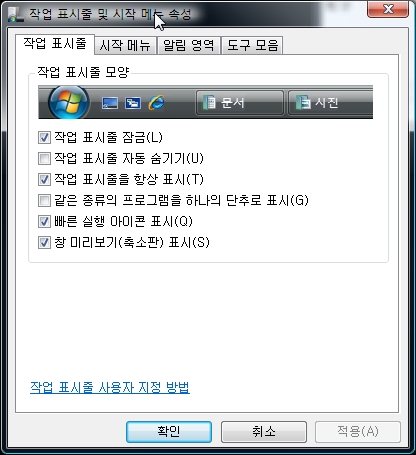
Task: Click the Switch Windows icon in preview
Action: click(x=133, y=103)
